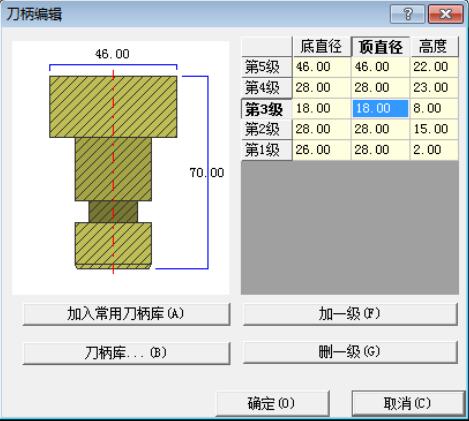Viewport: 469px width, 421px height.
Task: Click 加入常用刀柄库(A) button
Action: [126, 314]
